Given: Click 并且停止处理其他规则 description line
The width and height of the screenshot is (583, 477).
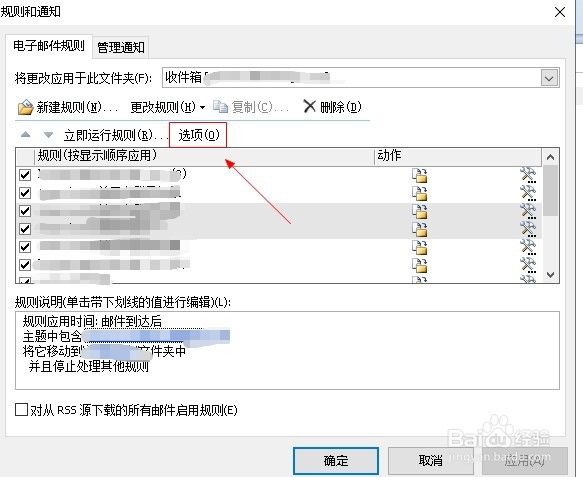Looking at the screenshot, I should 89,367.
